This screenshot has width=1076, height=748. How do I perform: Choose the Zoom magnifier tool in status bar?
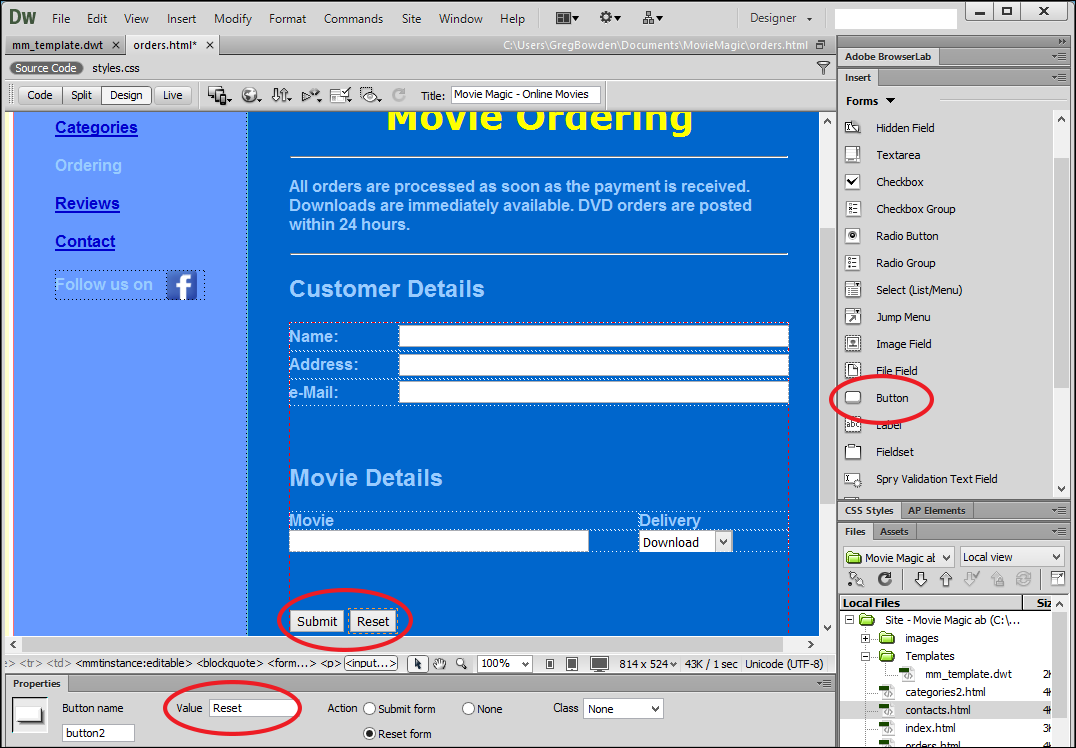[x=461, y=664]
